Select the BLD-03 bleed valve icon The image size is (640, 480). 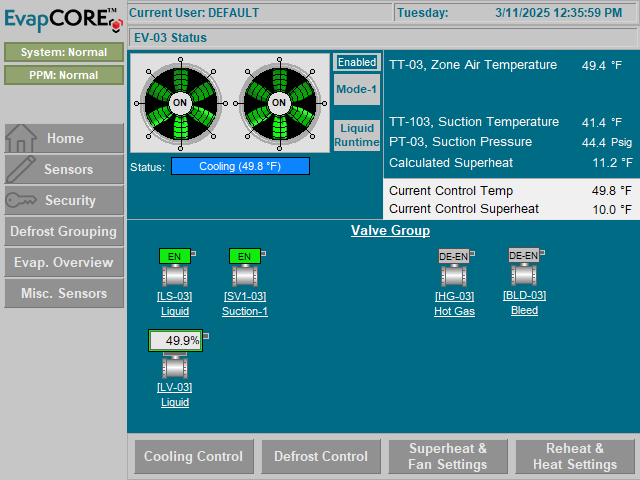pyautogui.click(x=524, y=275)
